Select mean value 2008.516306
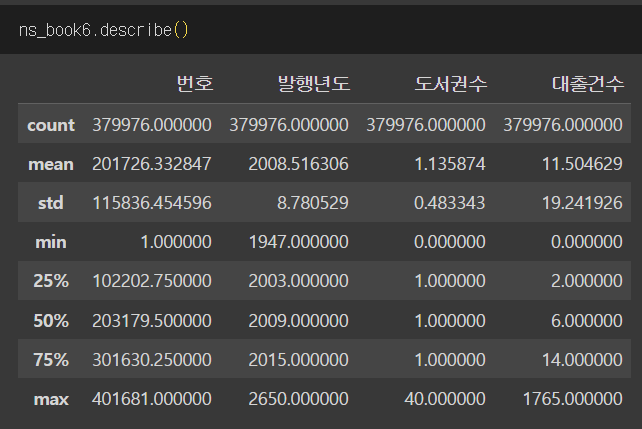The width and height of the screenshot is (642, 429). [298, 164]
